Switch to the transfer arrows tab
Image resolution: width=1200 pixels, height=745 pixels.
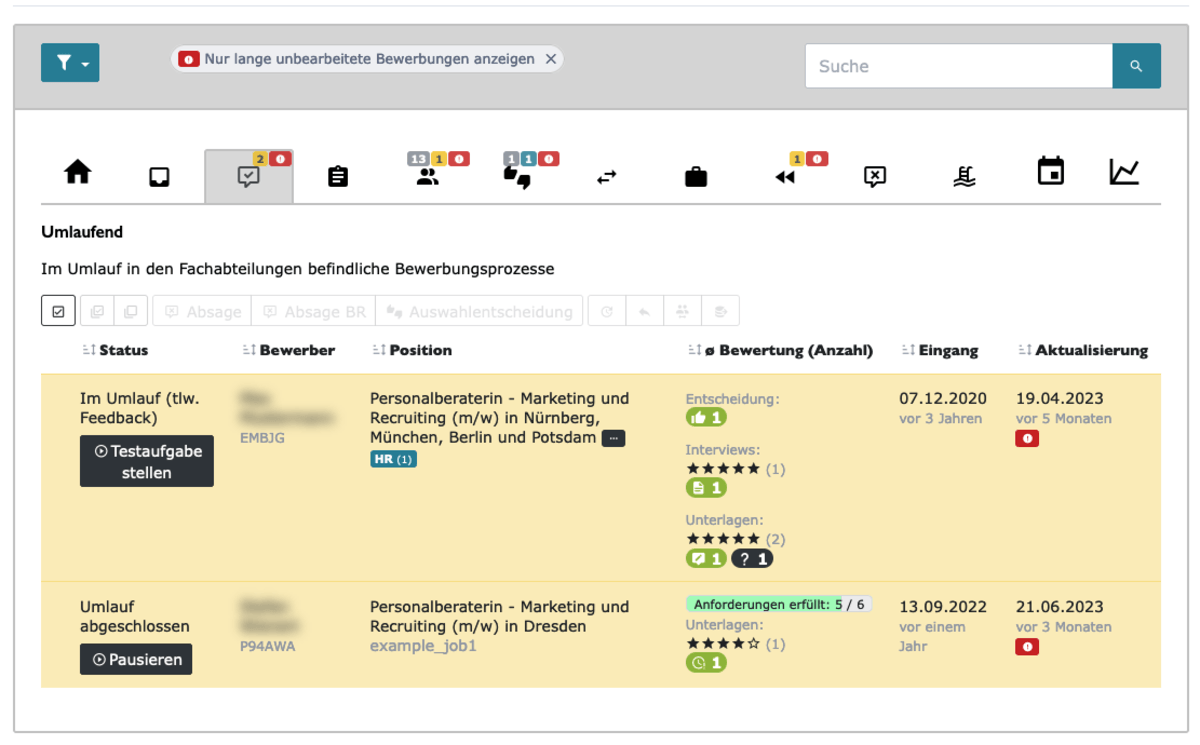click(x=607, y=177)
